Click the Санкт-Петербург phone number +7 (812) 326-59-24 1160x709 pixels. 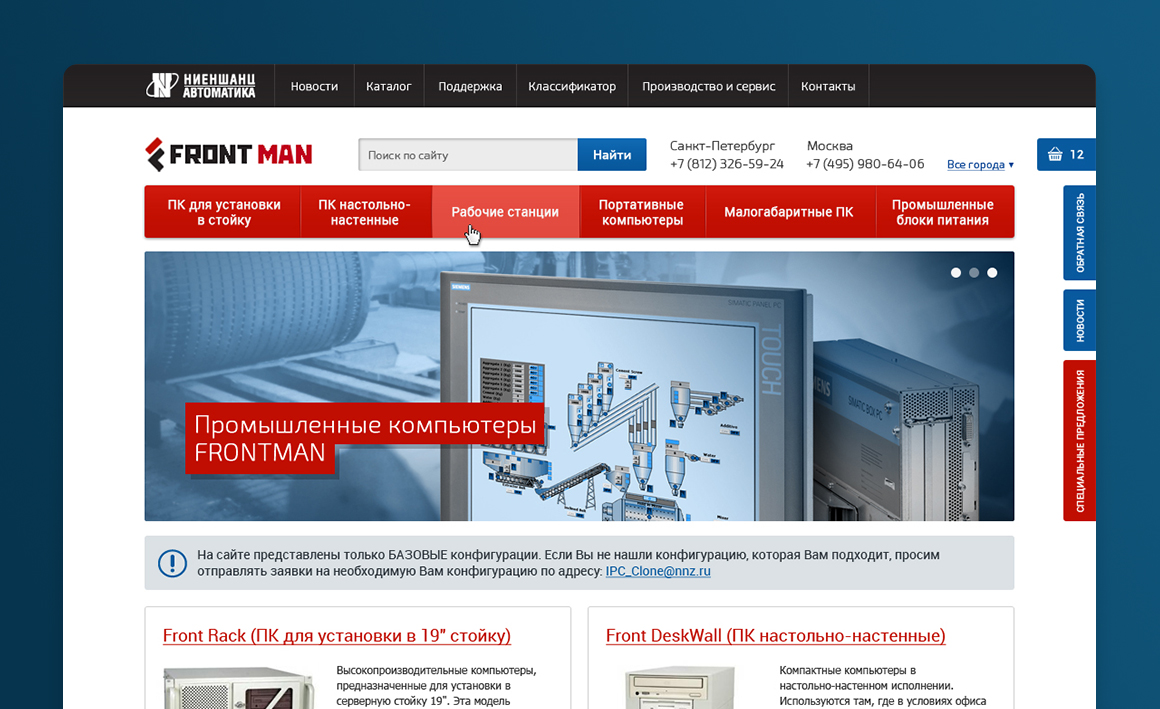726,164
